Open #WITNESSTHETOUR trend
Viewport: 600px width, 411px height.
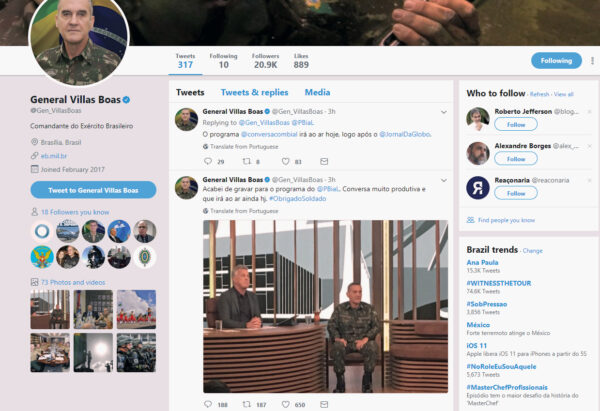tap(499, 283)
